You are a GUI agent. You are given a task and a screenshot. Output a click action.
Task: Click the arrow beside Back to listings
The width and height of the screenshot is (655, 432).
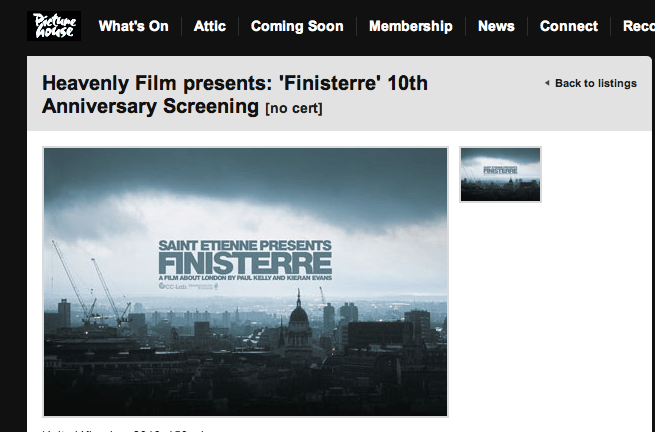(547, 83)
